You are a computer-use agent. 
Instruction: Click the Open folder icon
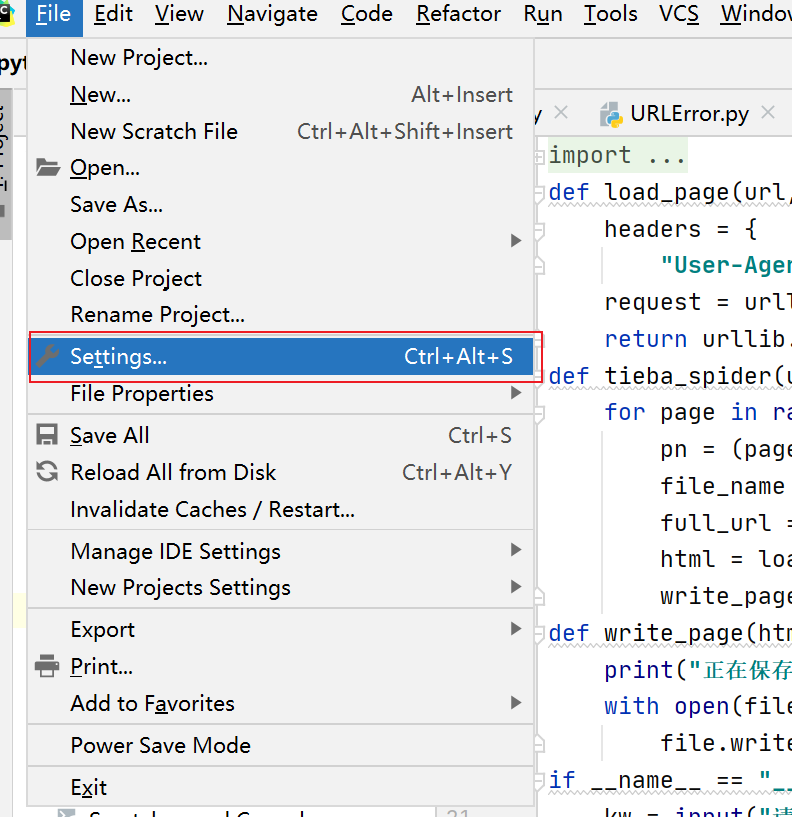(x=47, y=168)
